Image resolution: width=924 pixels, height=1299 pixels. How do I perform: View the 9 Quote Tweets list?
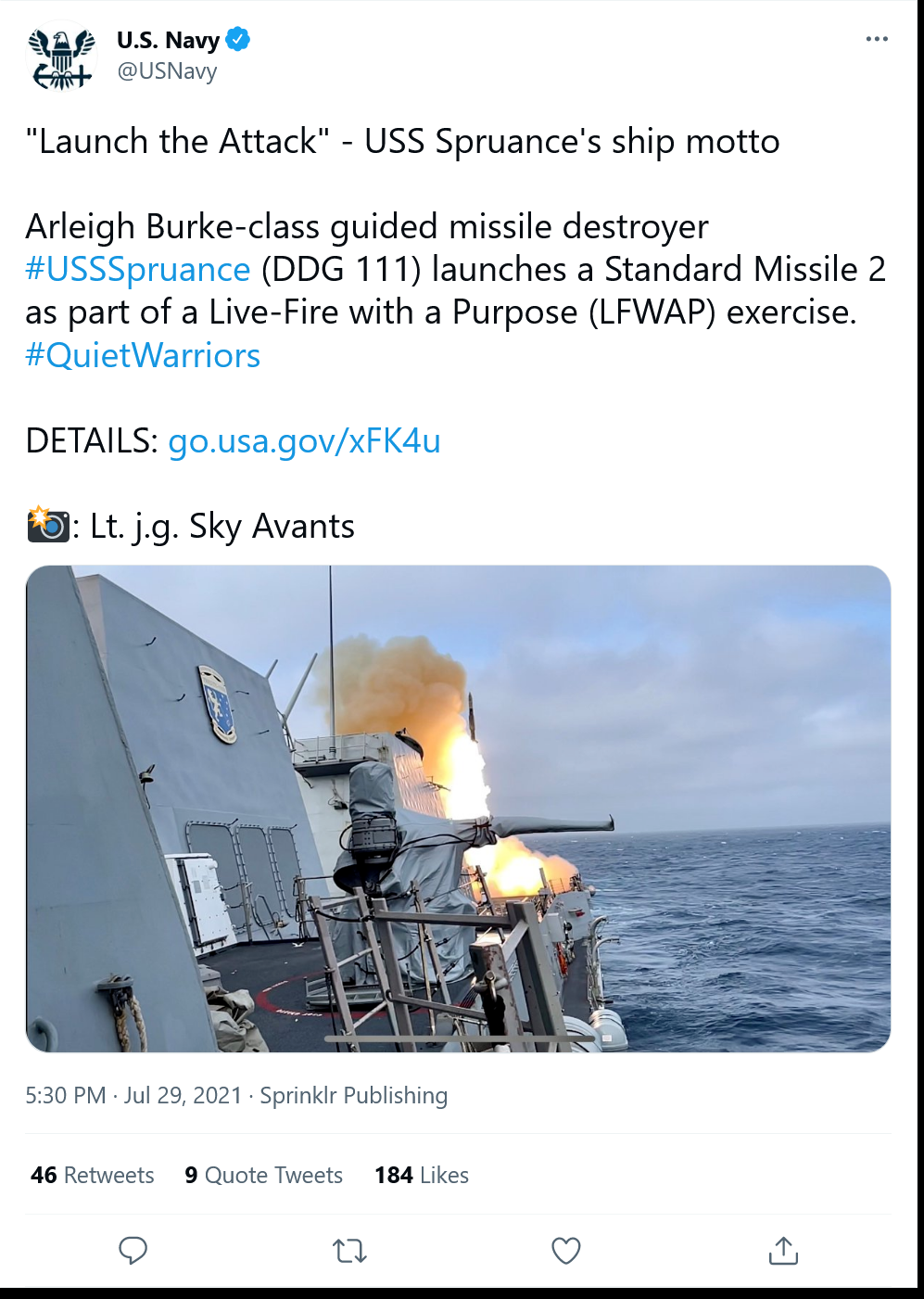click(x=264, y=1175)
